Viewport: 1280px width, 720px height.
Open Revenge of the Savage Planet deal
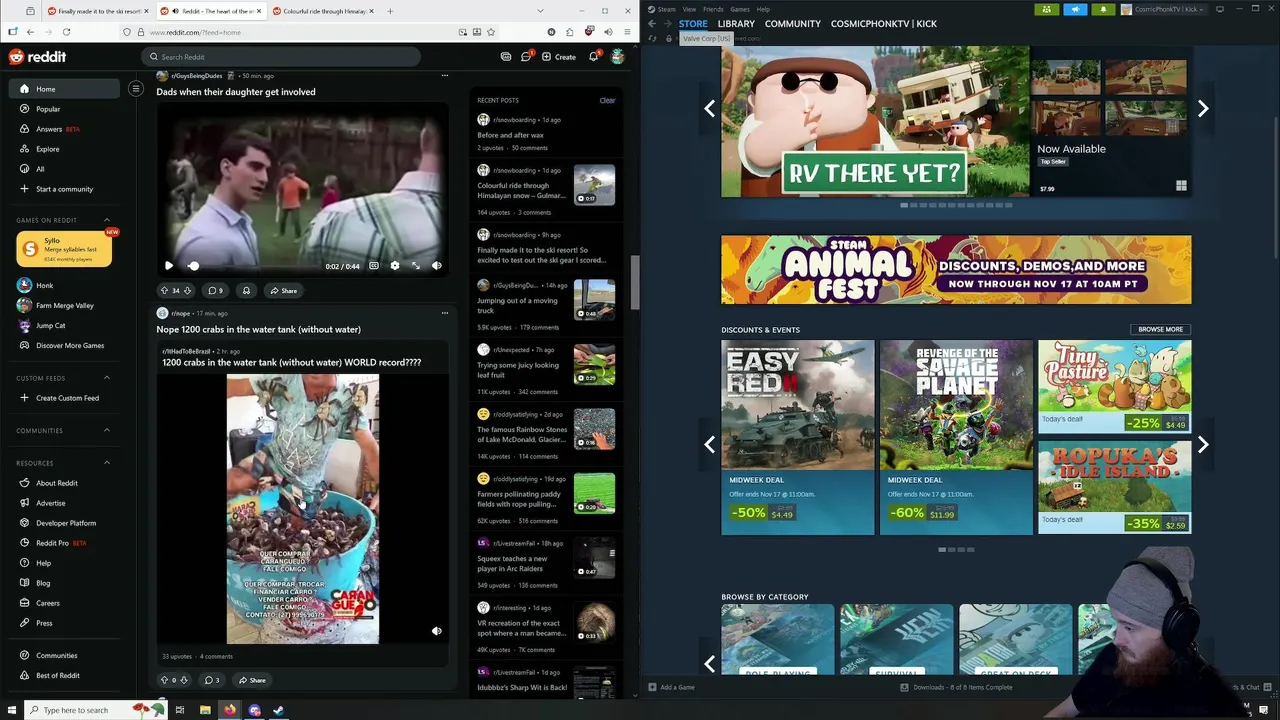(x=956, y=438)
